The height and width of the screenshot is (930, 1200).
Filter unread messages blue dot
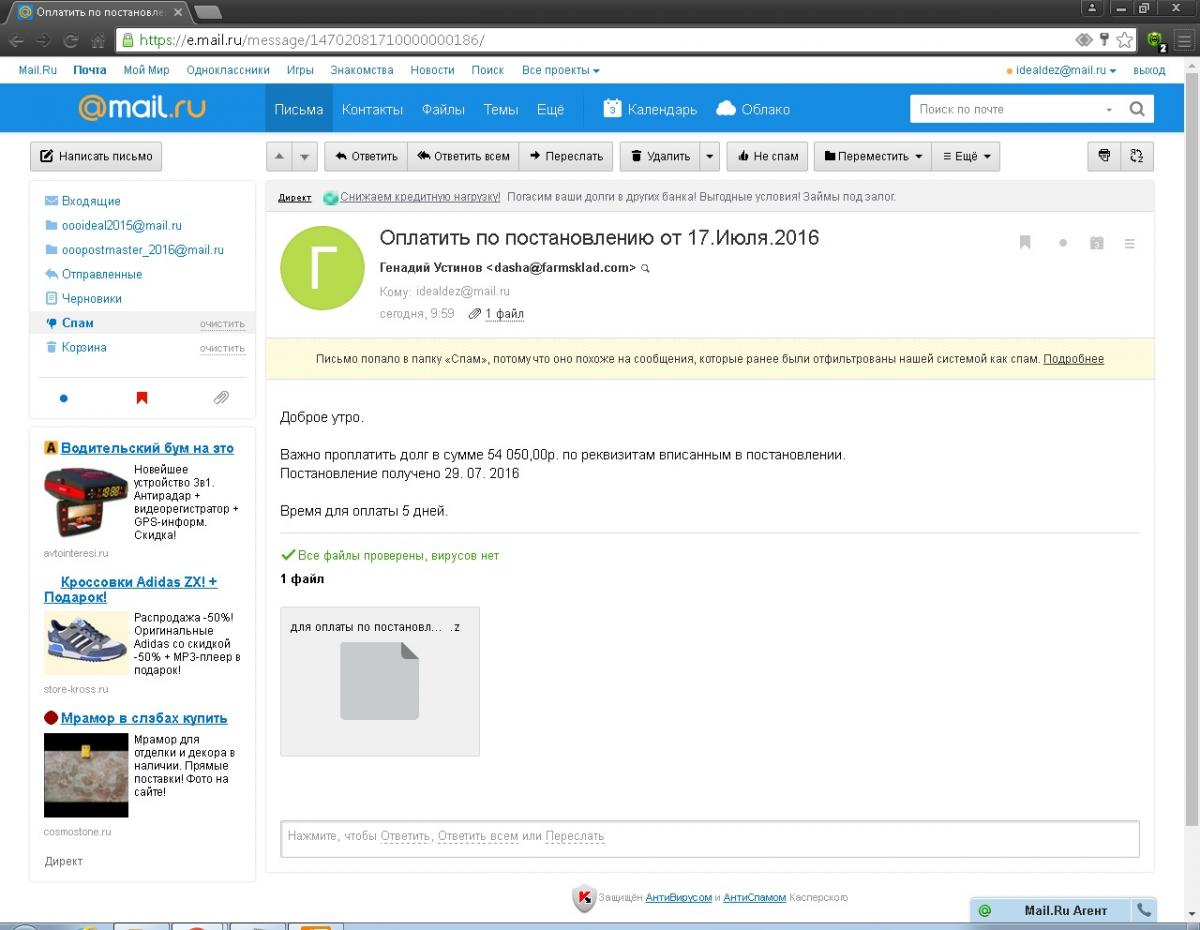[x=64, y=398]
